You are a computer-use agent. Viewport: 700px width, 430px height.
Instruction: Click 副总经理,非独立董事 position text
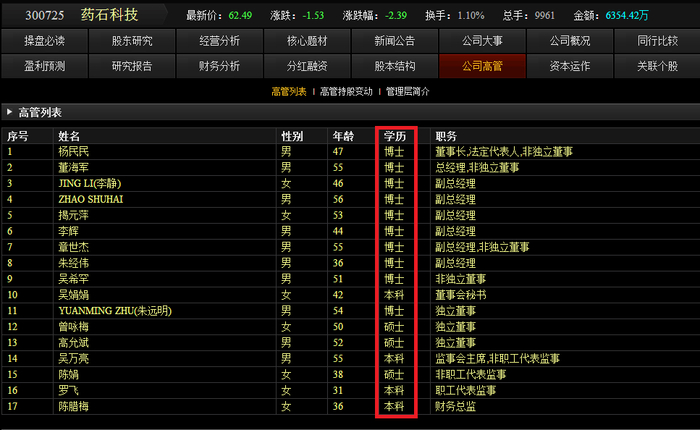tap(482, 247)
